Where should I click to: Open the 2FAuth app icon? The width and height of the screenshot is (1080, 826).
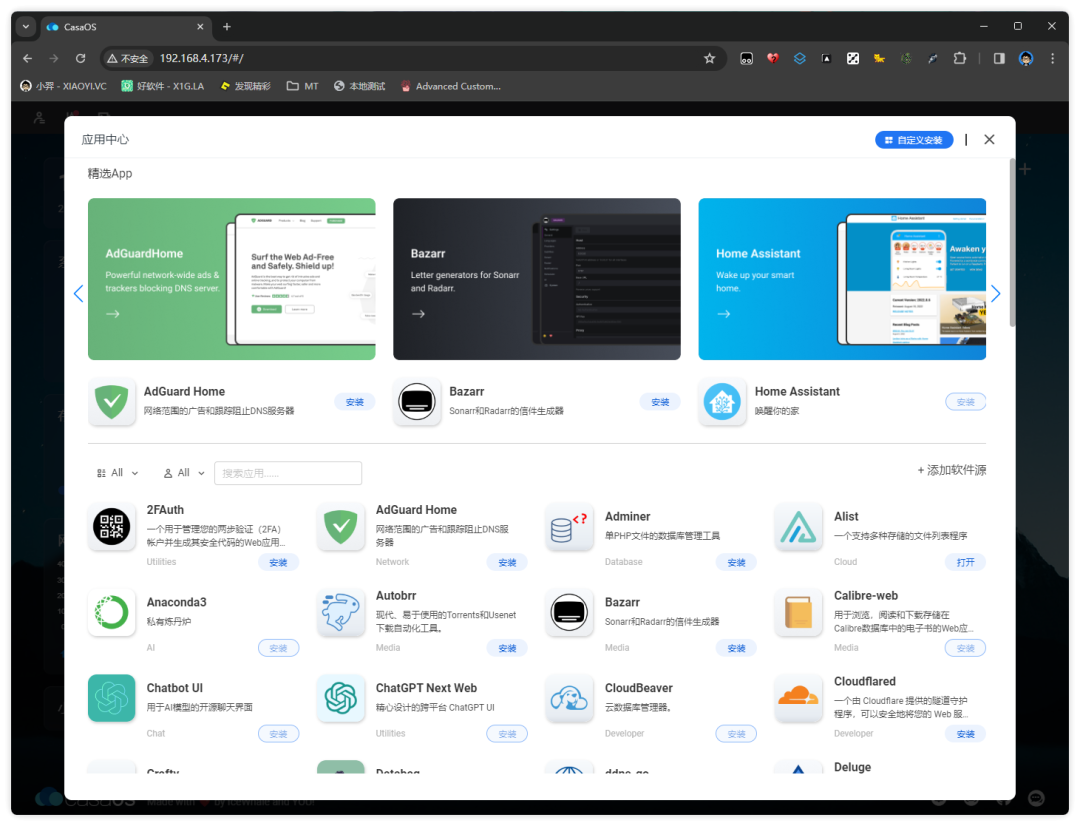(x=112, y=527)
